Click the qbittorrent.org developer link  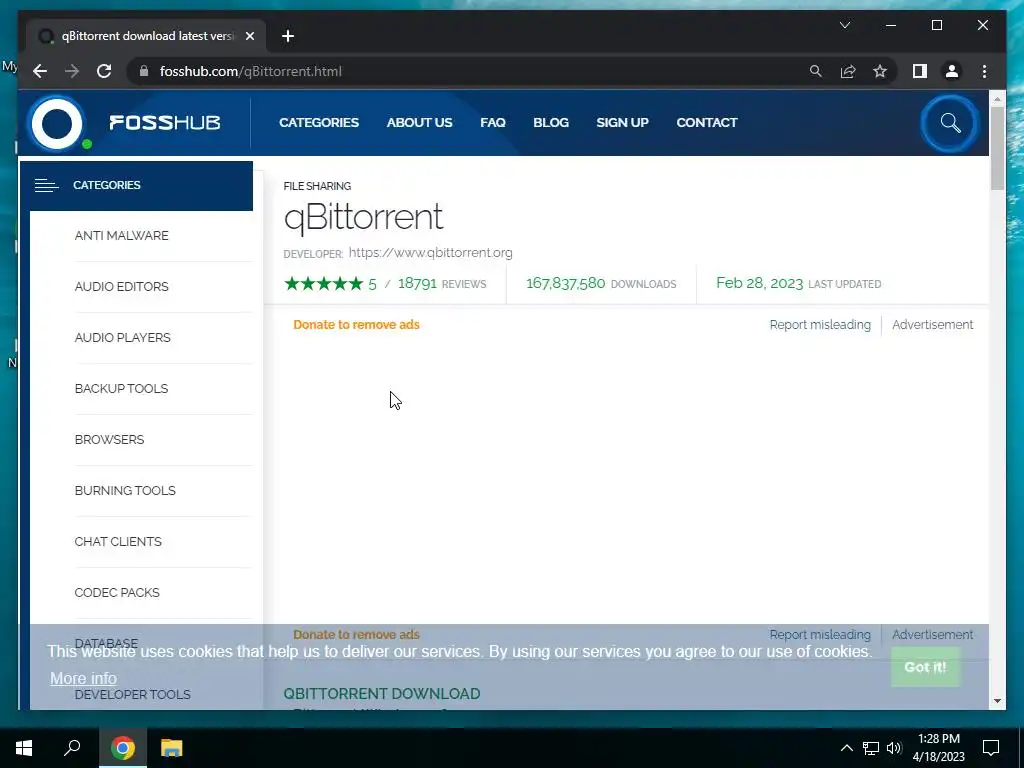tap(430, 253)
